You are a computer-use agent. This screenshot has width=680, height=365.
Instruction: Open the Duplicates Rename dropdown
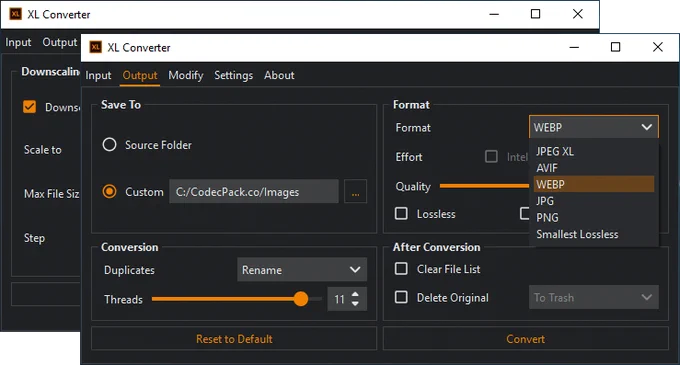[302, 270]
